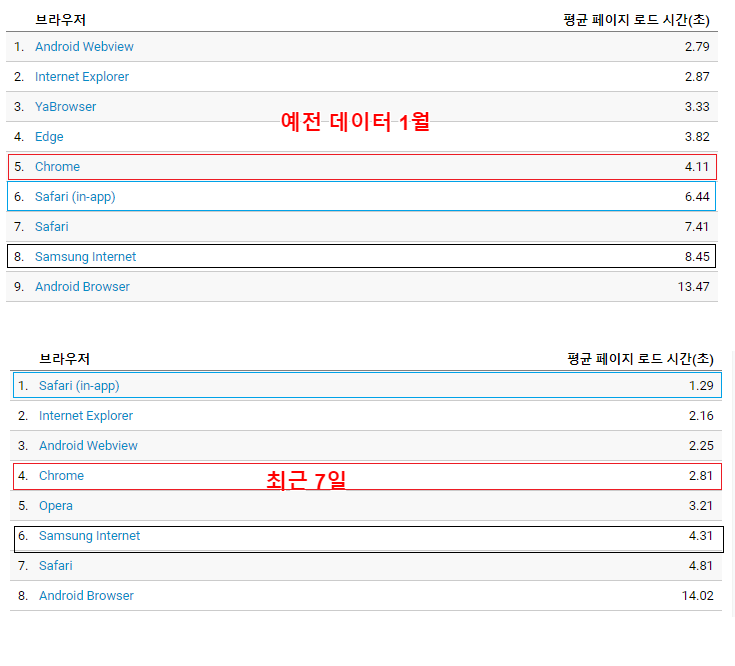
Task: Click 브라우저 column header in second table
Action: tap(64, 359)
